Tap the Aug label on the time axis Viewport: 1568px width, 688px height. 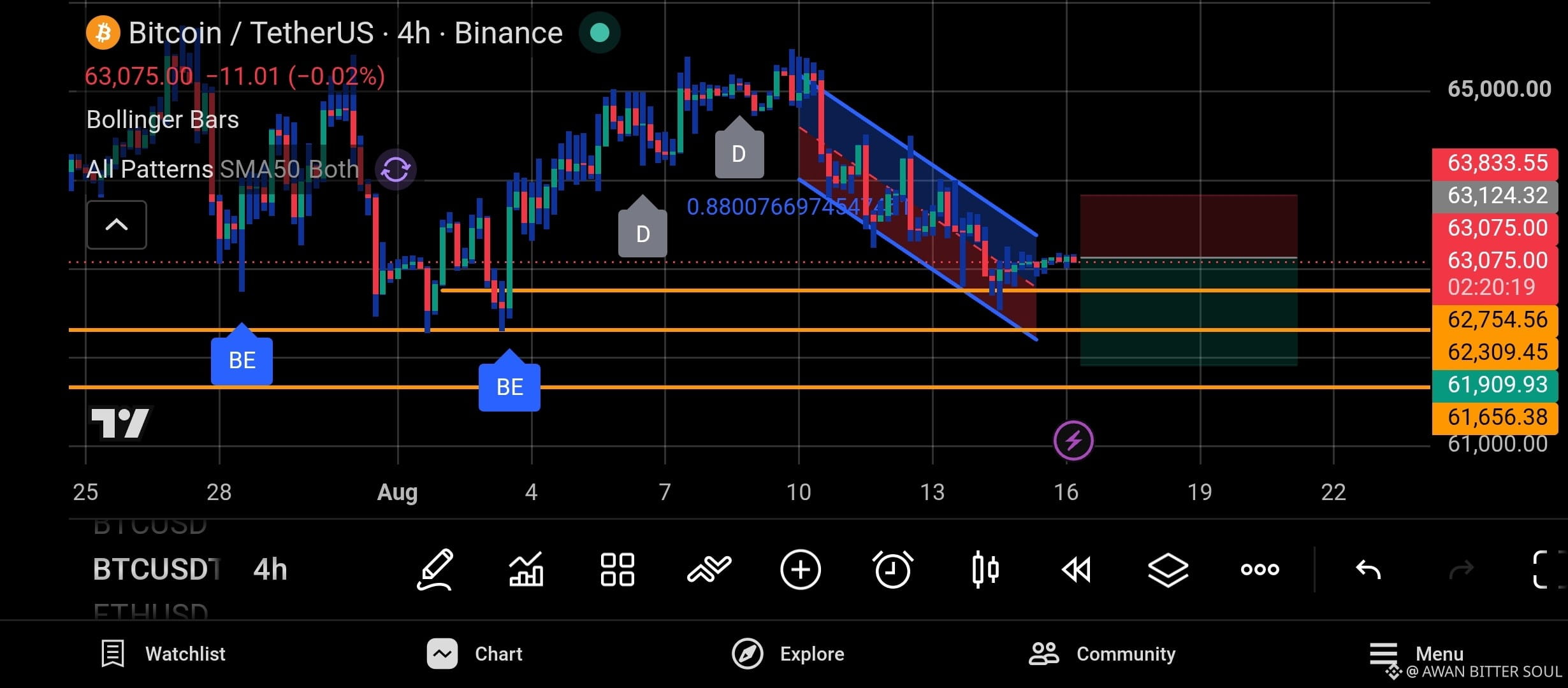click(398, 492)
